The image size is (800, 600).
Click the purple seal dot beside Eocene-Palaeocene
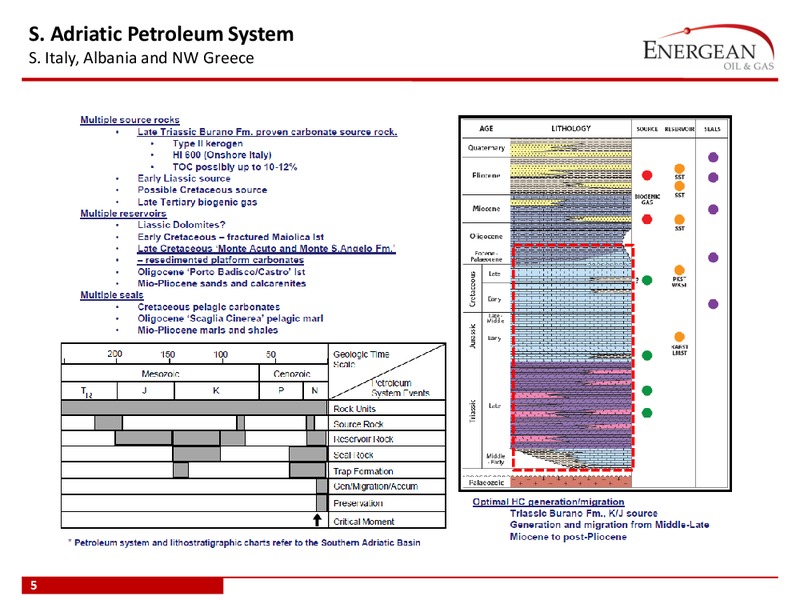[x=713, y=257]
